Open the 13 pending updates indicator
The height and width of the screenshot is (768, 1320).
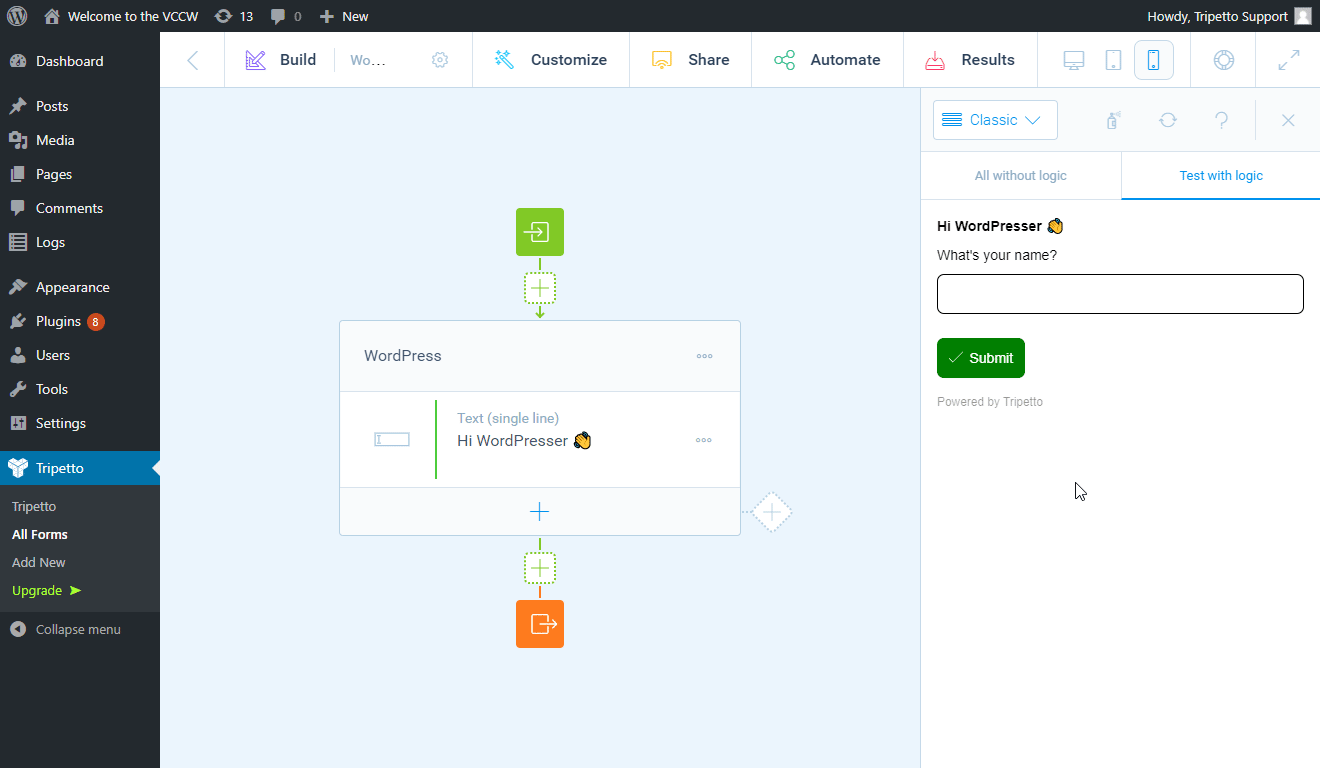[234, 16]
